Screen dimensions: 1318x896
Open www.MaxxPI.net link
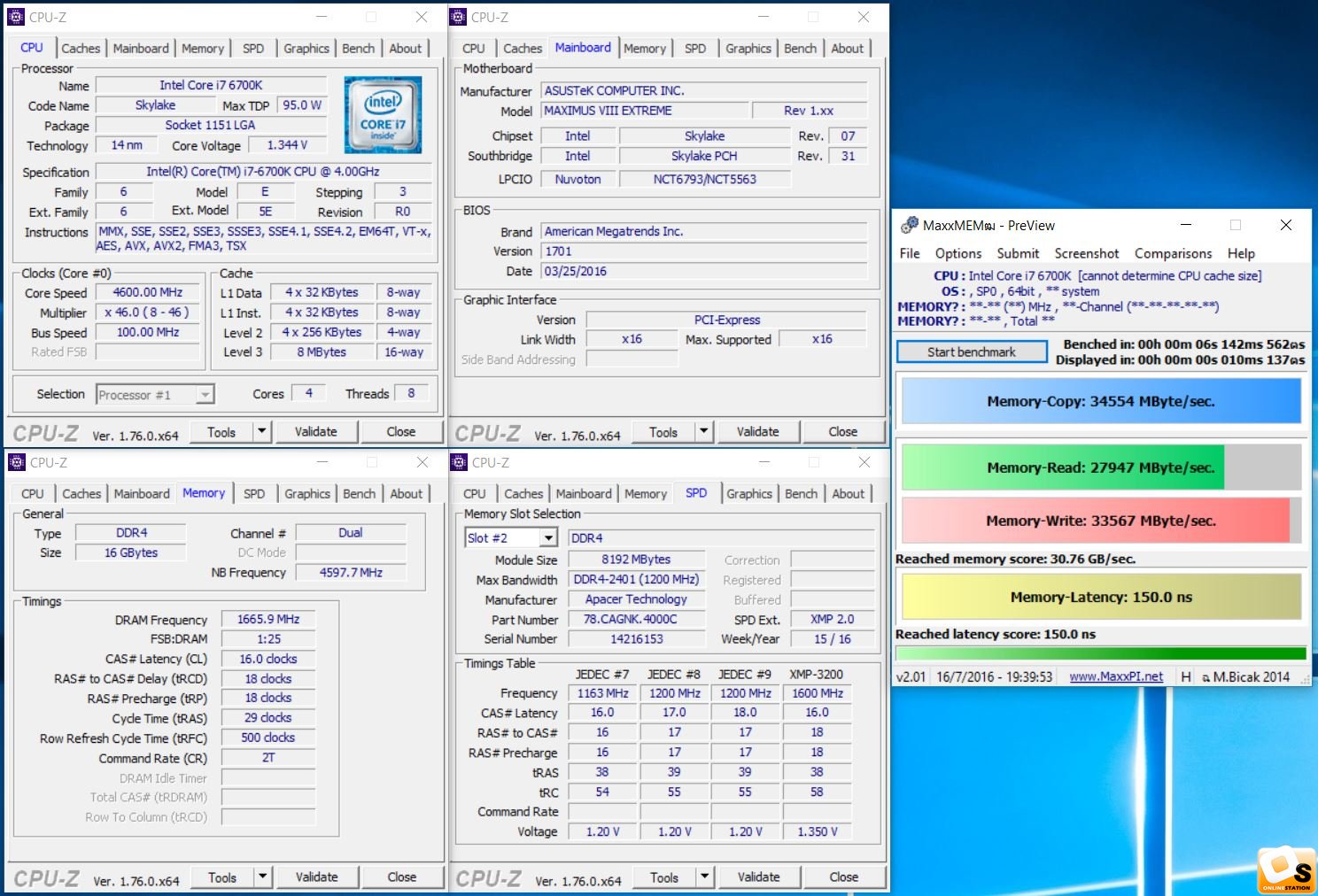1116,676
